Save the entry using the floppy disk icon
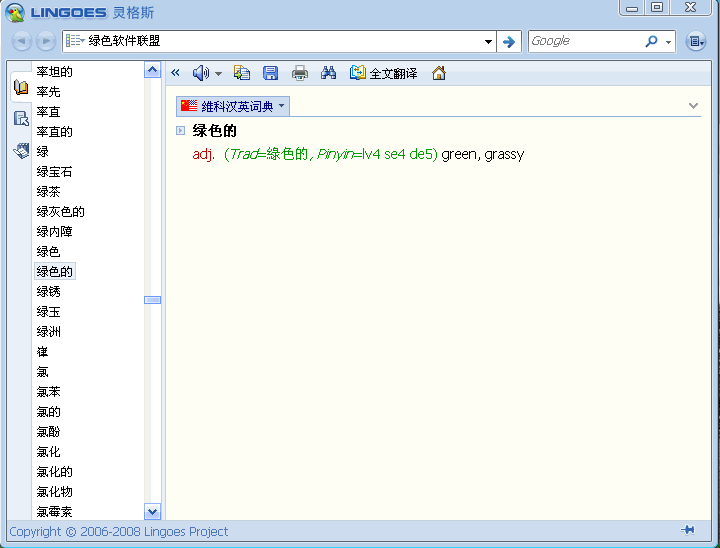720x548 pixels. click(x=270, y=73)
